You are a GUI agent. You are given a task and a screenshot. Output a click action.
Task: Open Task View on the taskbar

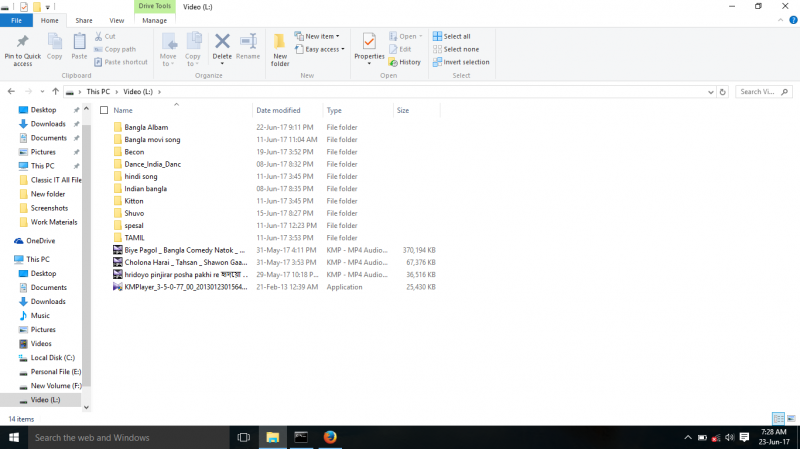[x=244, y=437]
